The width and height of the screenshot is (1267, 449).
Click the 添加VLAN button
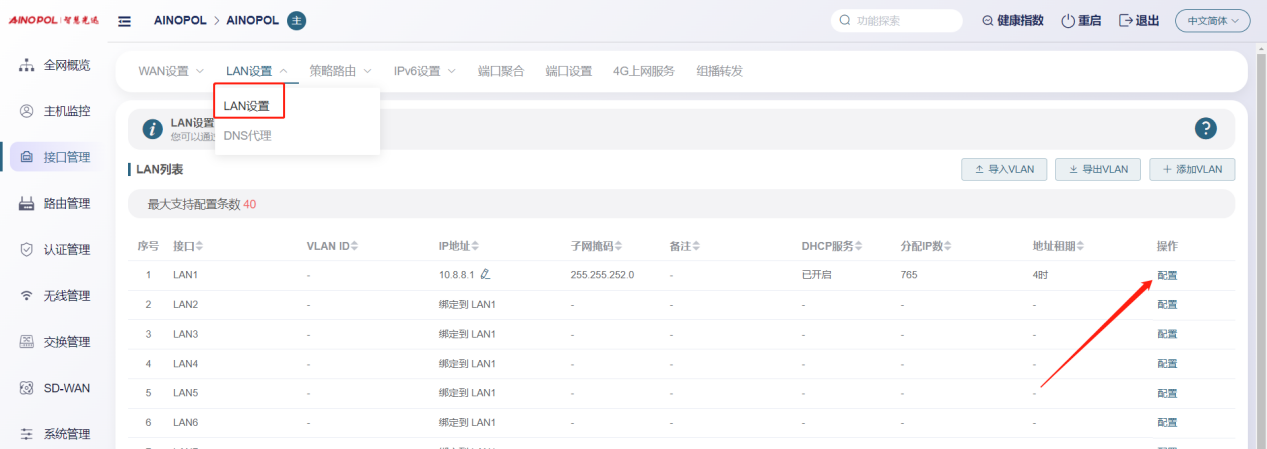(x=1192, y=169)
